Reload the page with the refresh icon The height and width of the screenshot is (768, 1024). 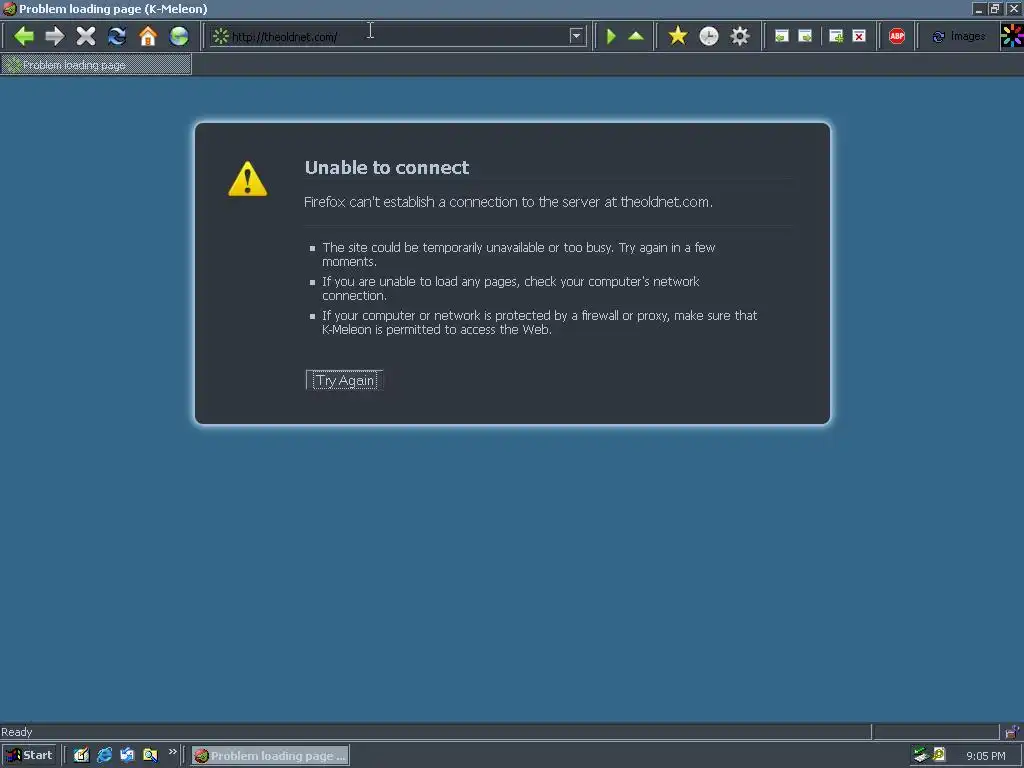pos(117,36)
